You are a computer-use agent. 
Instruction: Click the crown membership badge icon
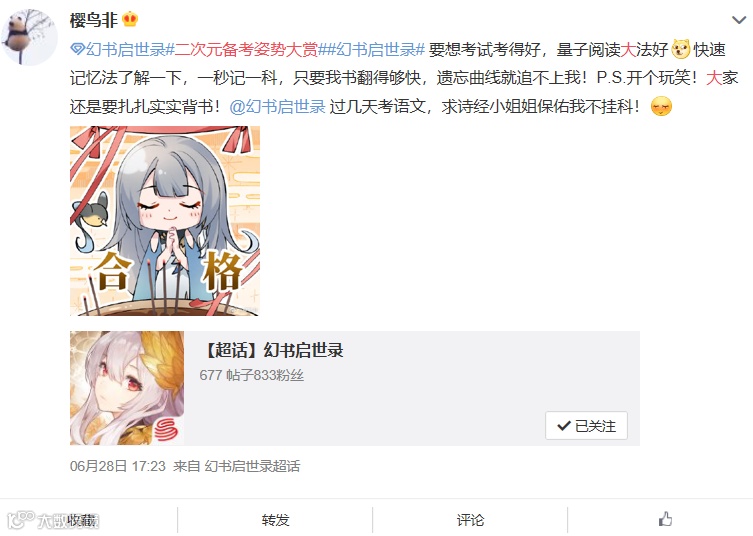click(x=130, y=20)
